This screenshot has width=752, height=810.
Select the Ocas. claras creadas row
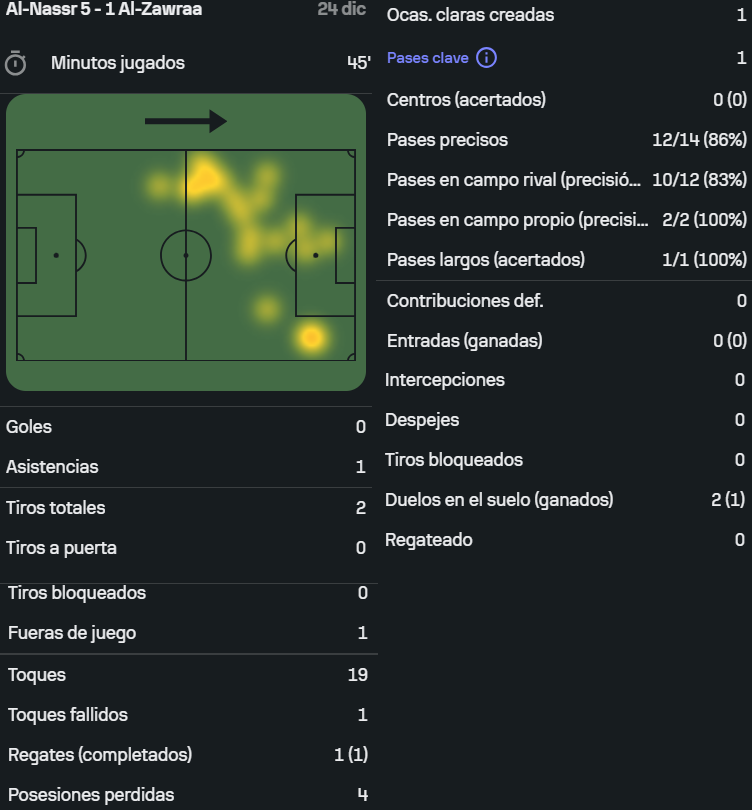pyautogui.click(x=566, y=16)
